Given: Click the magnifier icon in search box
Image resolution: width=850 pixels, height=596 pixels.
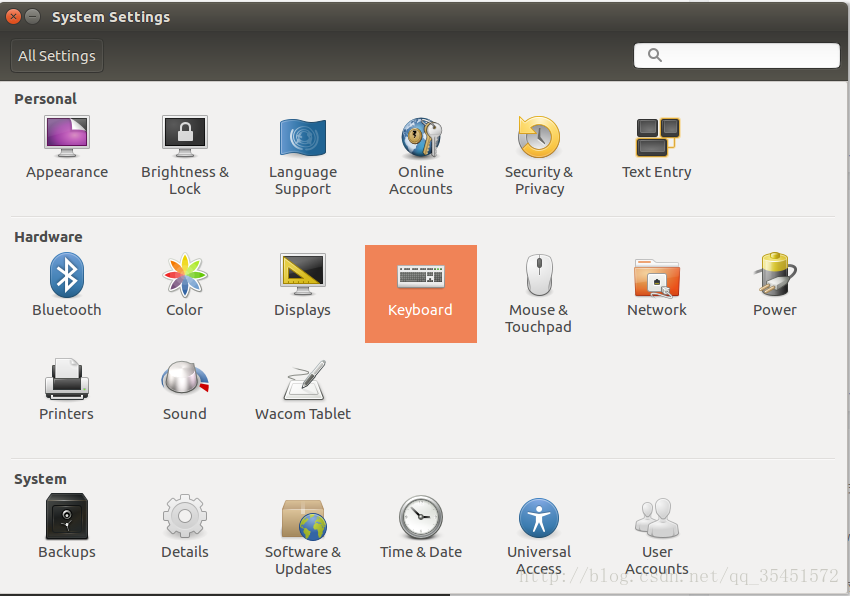Looking at the screenshot, I should [655, 55].
